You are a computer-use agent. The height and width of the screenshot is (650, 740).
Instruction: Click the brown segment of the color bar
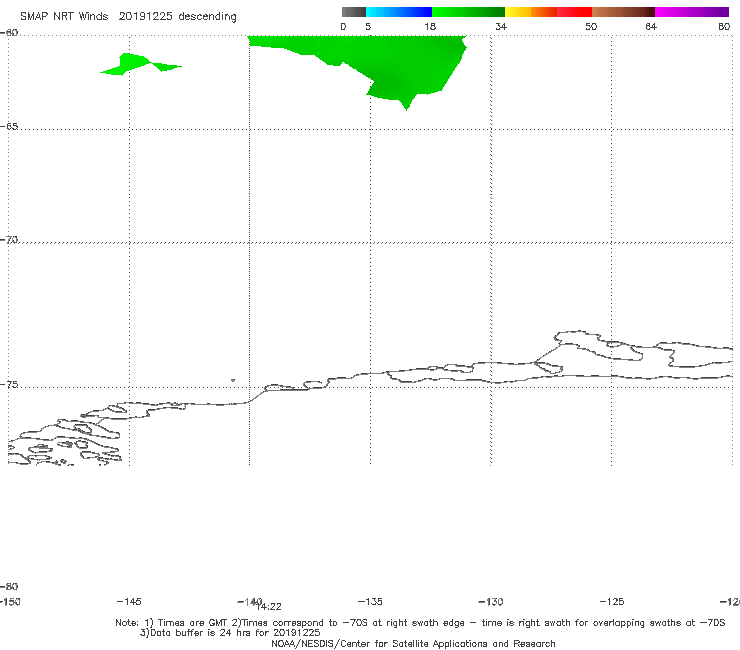pyautogui.click(x=623, y=12)
